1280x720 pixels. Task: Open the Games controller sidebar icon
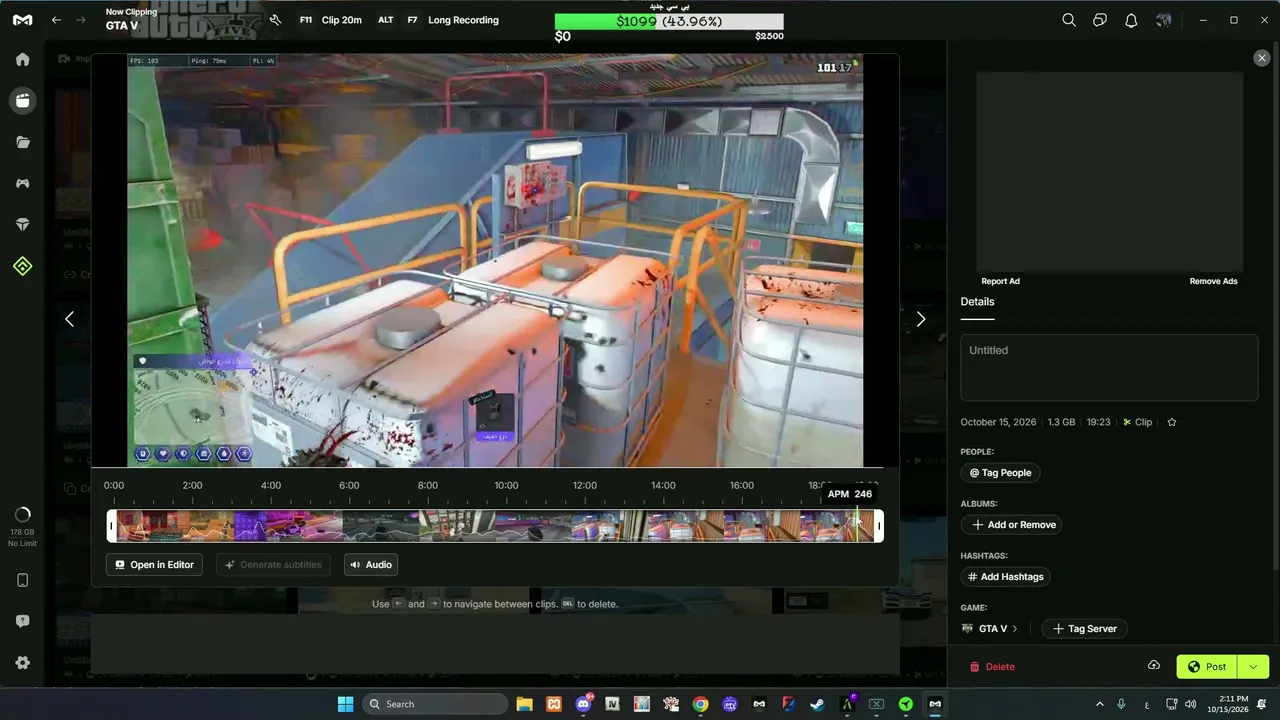pos(22,183)
